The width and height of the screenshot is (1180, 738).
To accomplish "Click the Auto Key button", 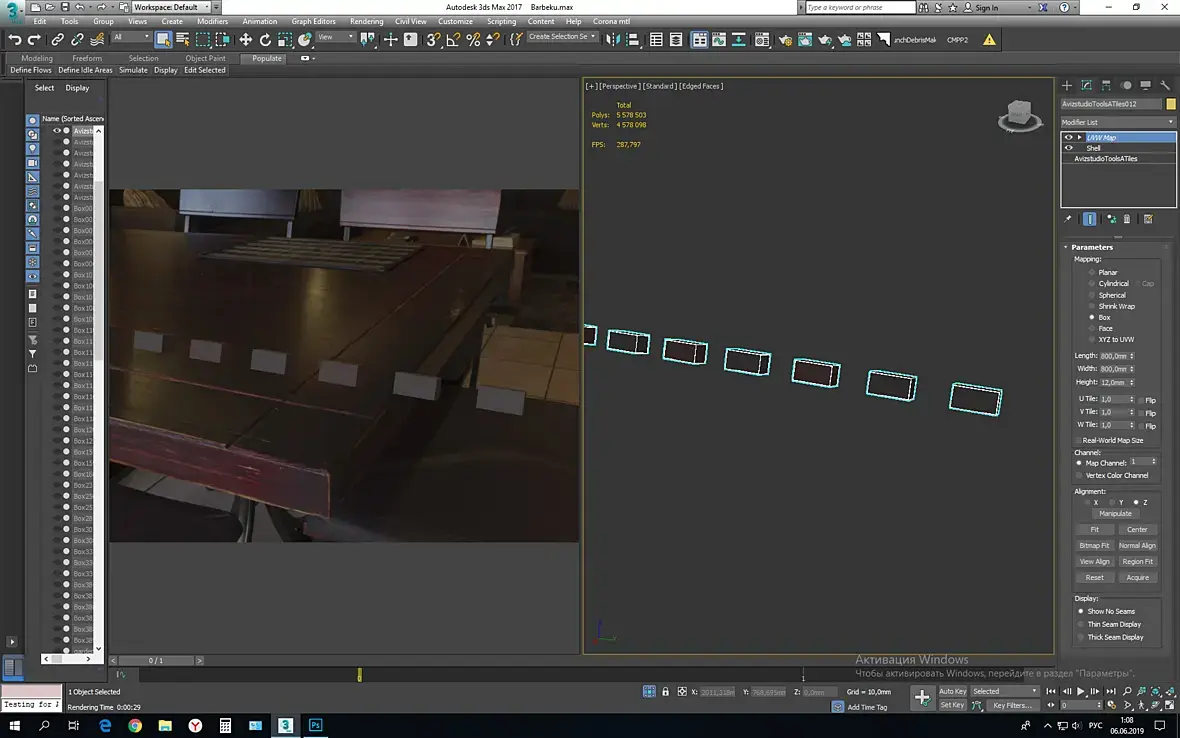I will (x=953, y=691).
